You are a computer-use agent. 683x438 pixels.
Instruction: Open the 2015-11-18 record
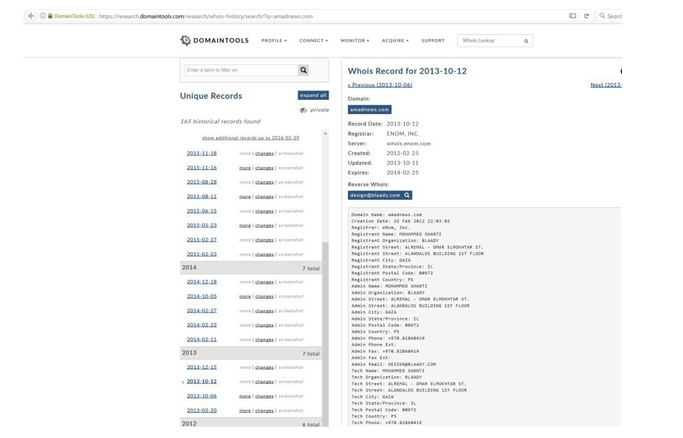(x=202, y=153)
